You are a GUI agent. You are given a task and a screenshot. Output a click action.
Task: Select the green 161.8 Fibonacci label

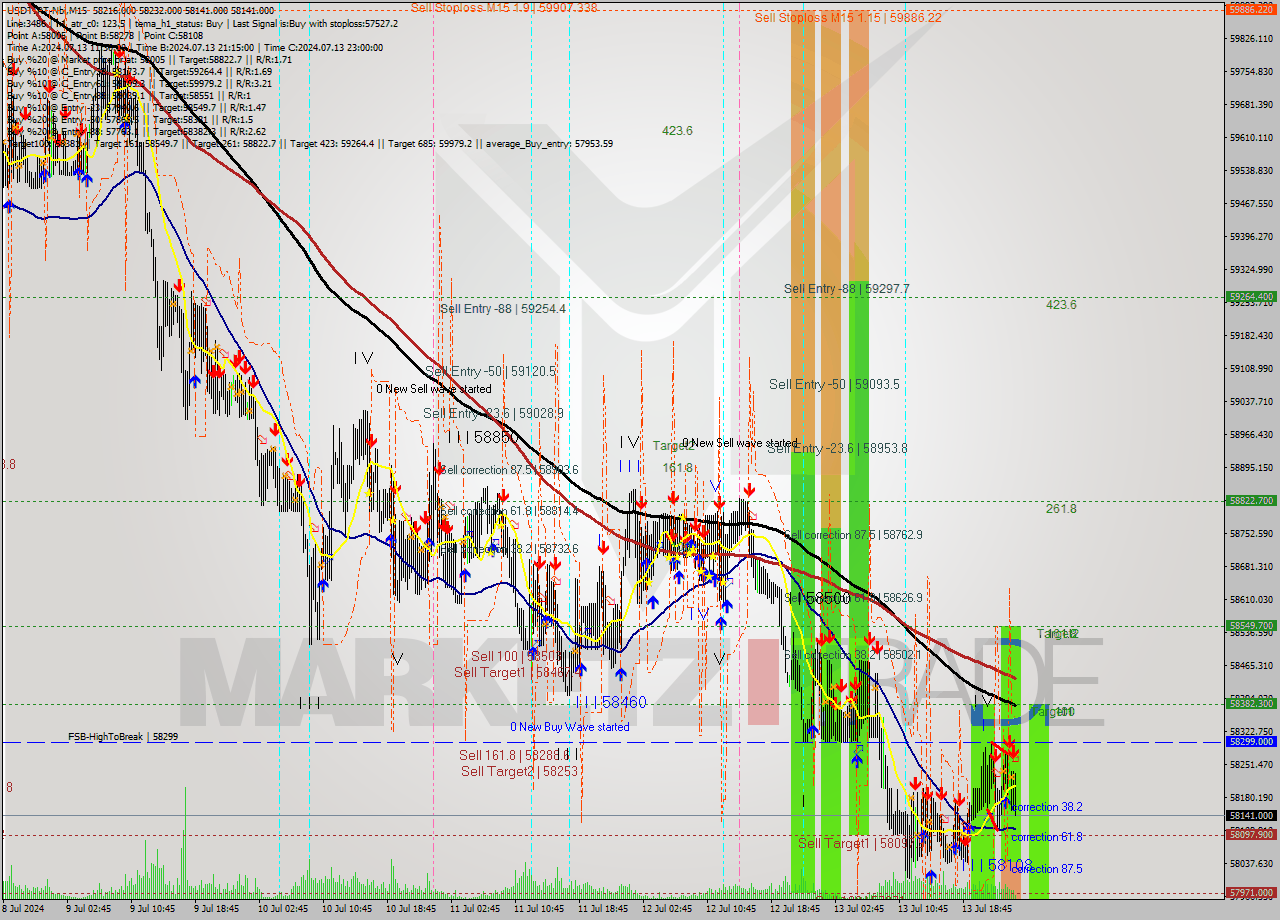click(x=677, y=467)
